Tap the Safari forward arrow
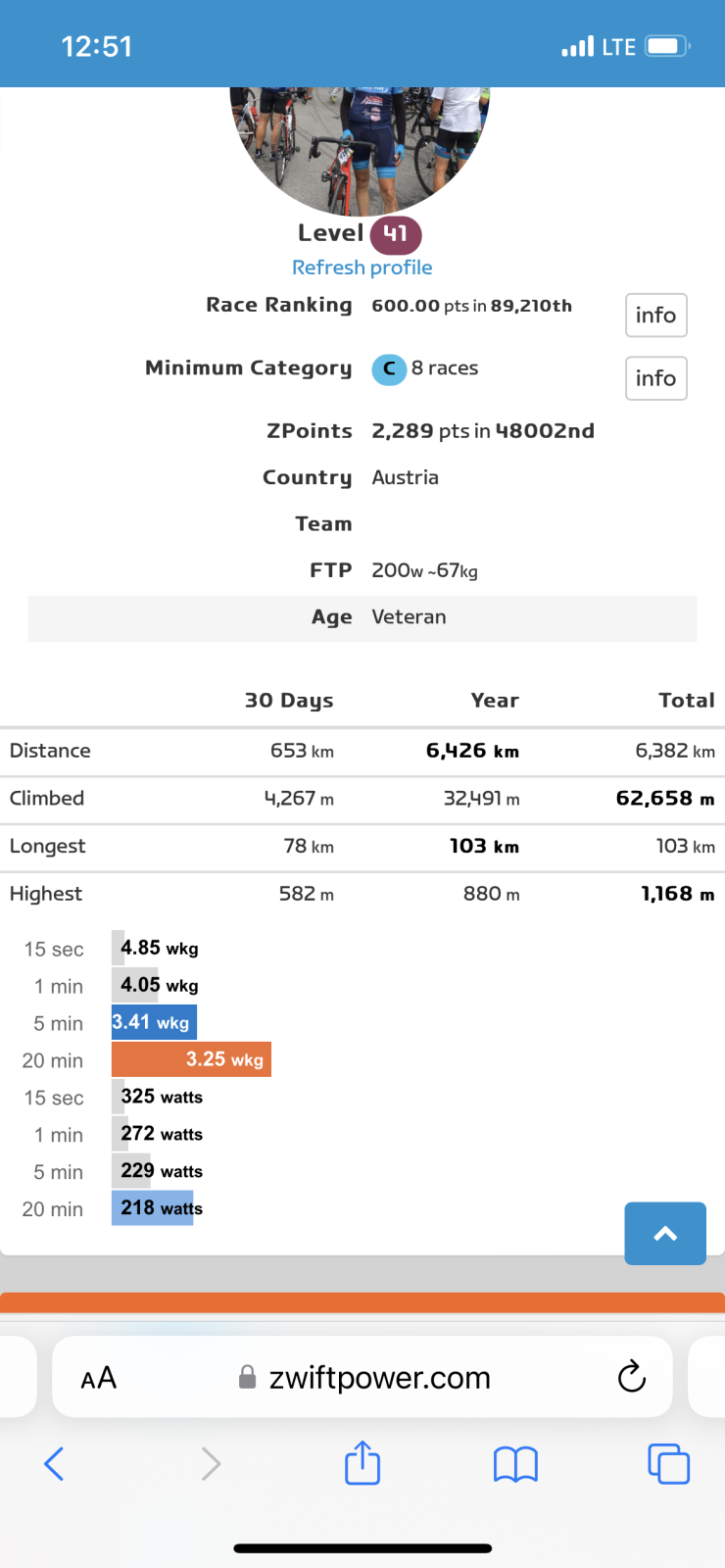This screenshot has width=725, height=1568. (x=211, y=1464)
